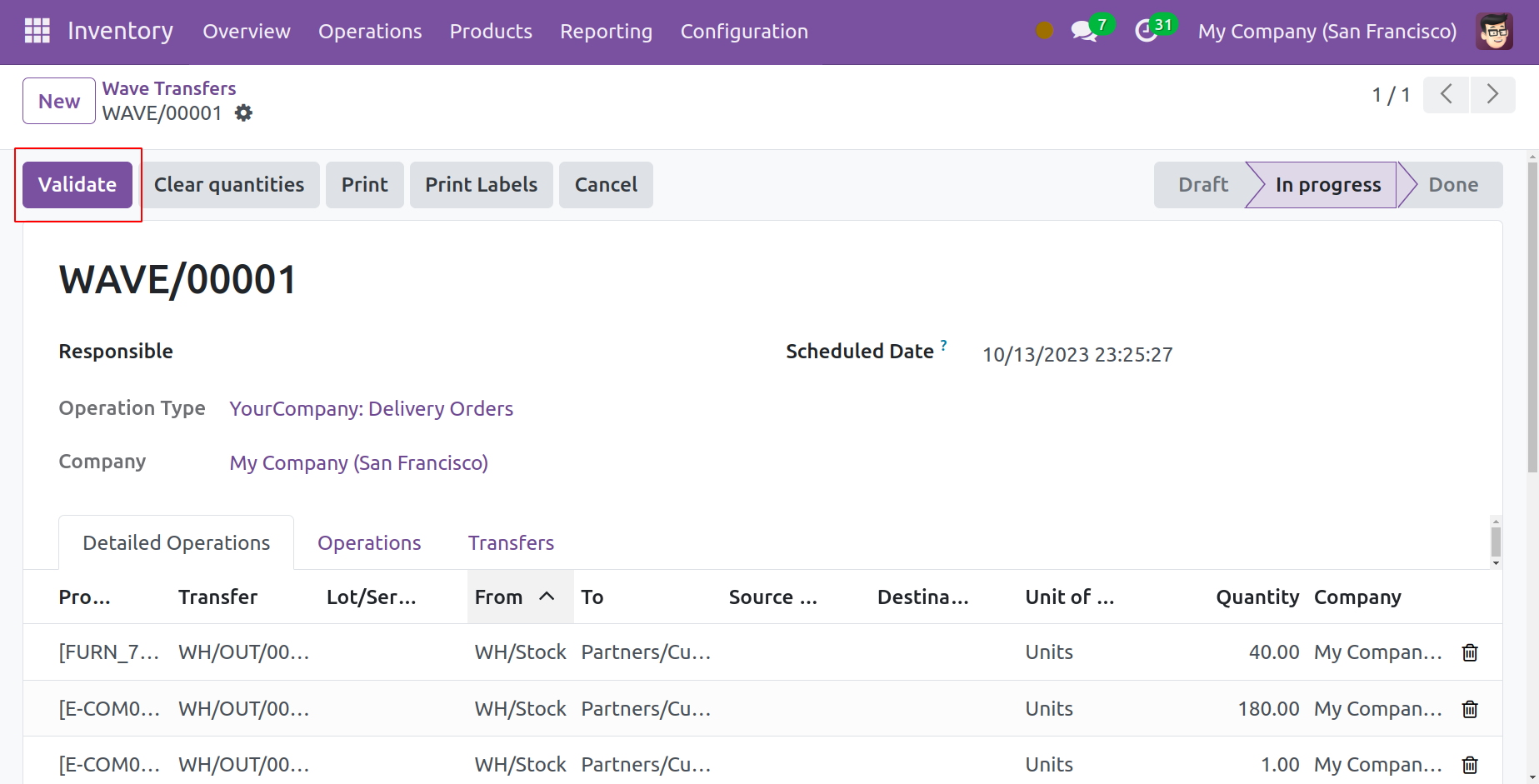Go to the next record arrow
Screen dimensions: 1539x784
pyautogui.click(x=1492, y=94)
